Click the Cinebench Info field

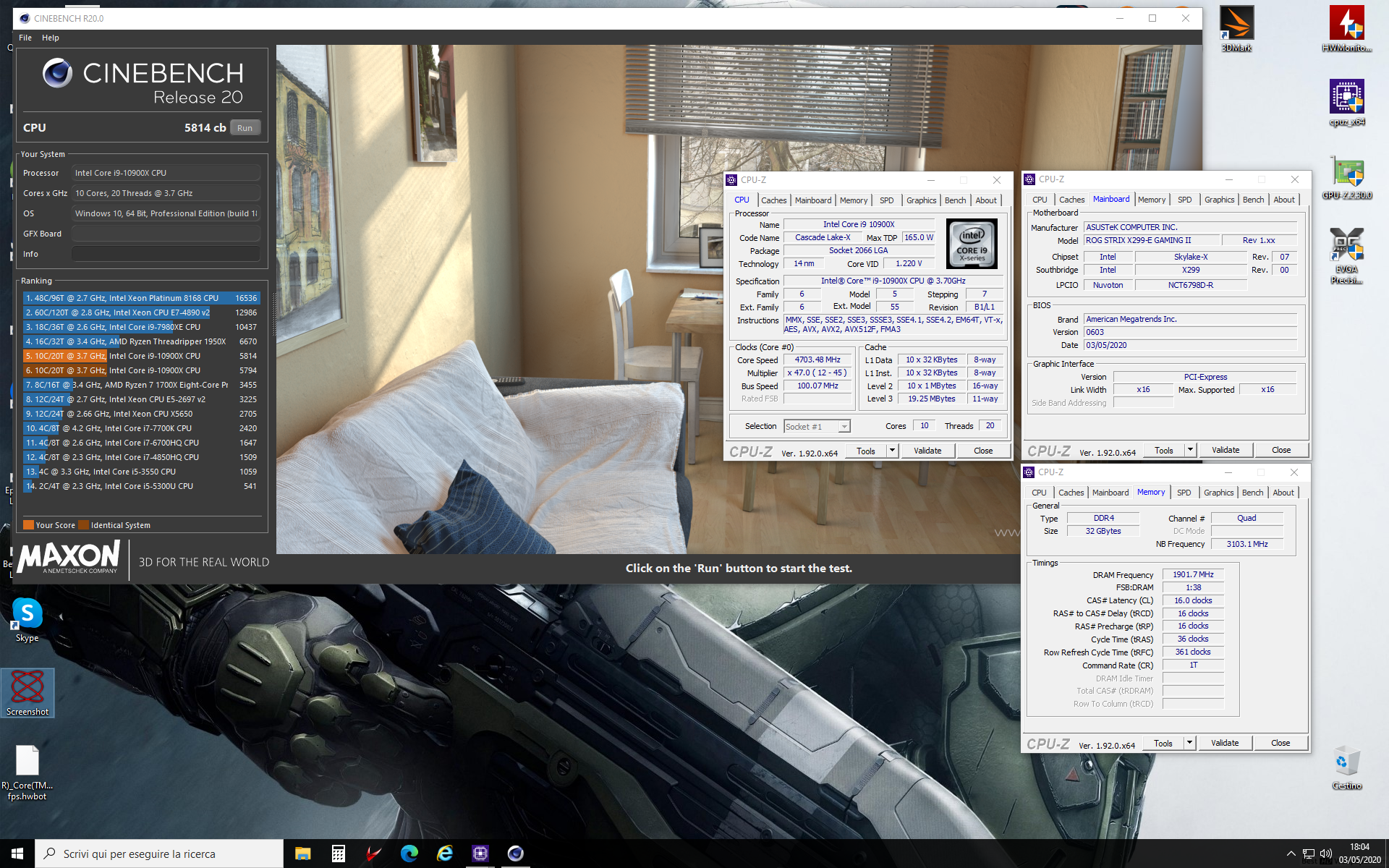[x=166, y=254]
